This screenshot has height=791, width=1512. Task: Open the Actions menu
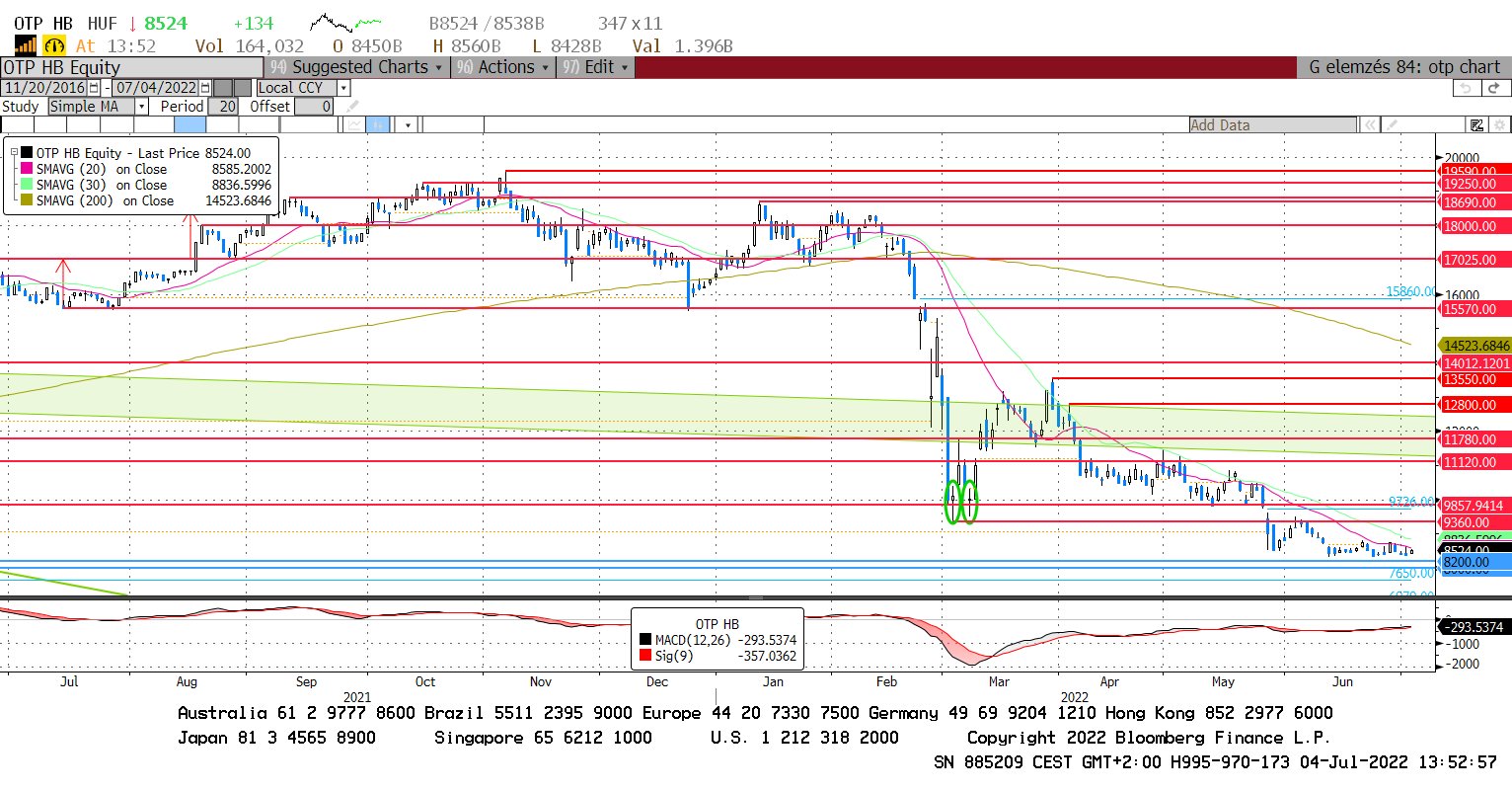[504, 67]
